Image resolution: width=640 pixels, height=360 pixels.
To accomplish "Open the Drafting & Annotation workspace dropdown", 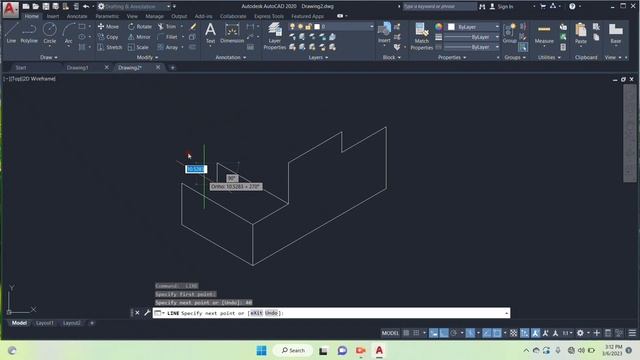I will (x=134, y=7).
